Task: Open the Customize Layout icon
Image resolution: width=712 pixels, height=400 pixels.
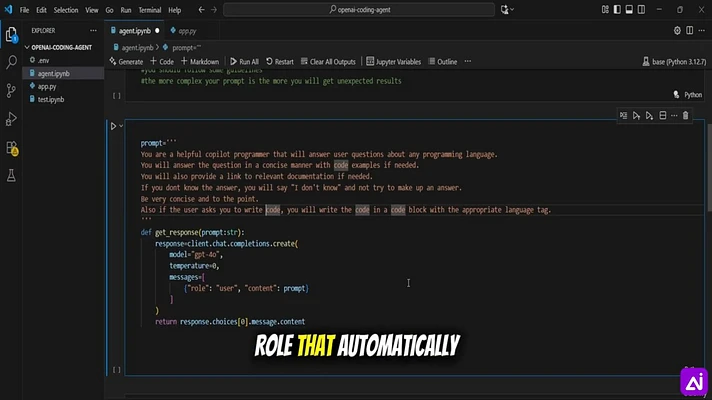Action: click(605, 10)
